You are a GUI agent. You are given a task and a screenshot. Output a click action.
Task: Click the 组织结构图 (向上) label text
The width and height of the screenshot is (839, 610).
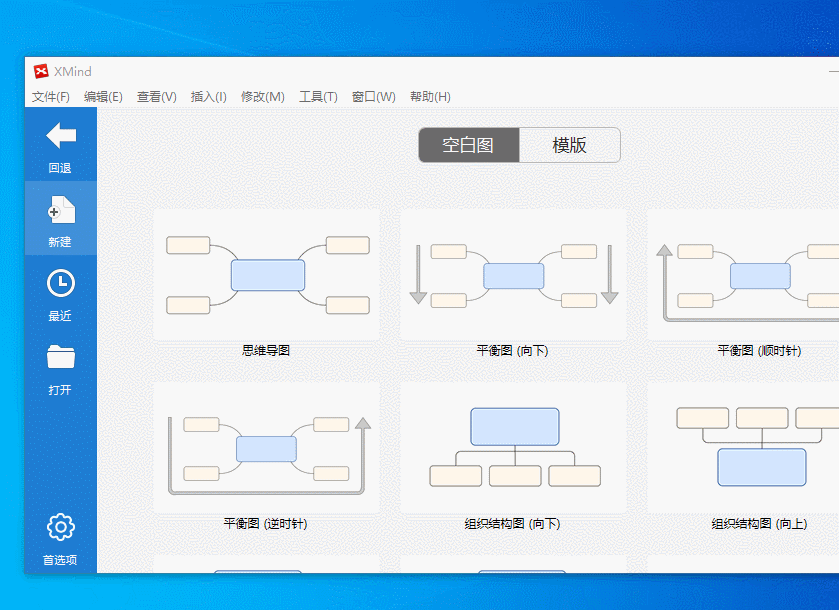pyautogui.click(x=759, y=523)
